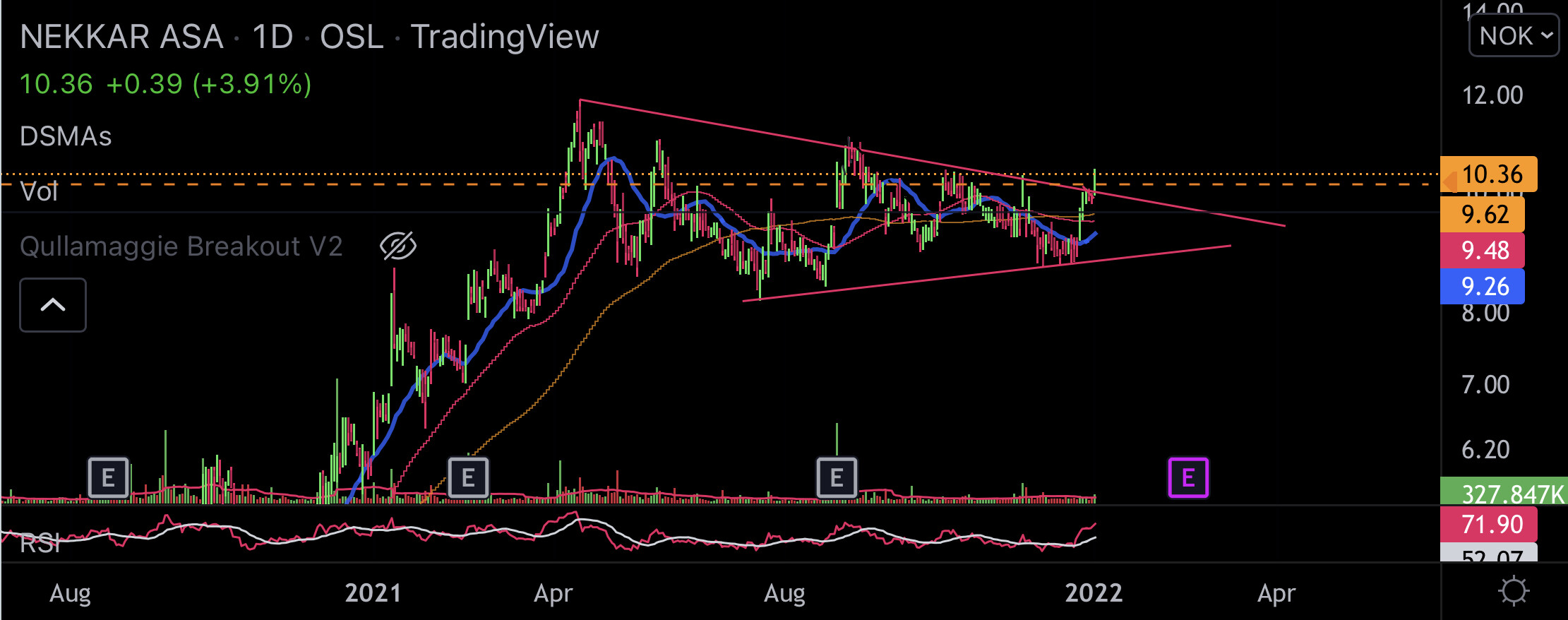The width and height of the screenshot is (1568, 620).
Task: Click the NEKKAR ASA symbol title
Action: pos(121,37)
